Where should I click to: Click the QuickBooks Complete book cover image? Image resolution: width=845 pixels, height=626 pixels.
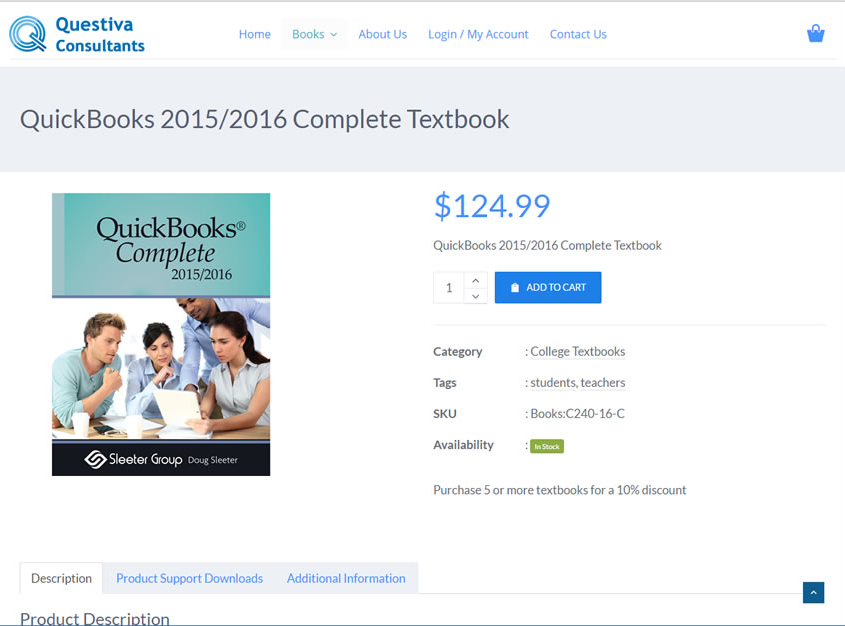pos(161,334)
